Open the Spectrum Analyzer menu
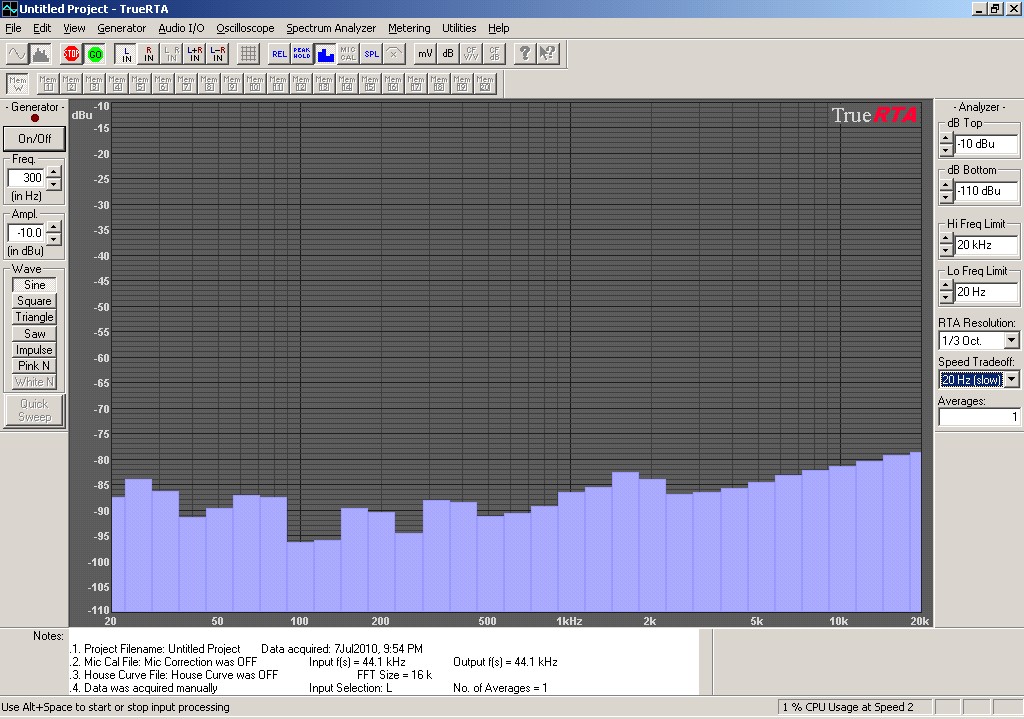 click(331, 28)
